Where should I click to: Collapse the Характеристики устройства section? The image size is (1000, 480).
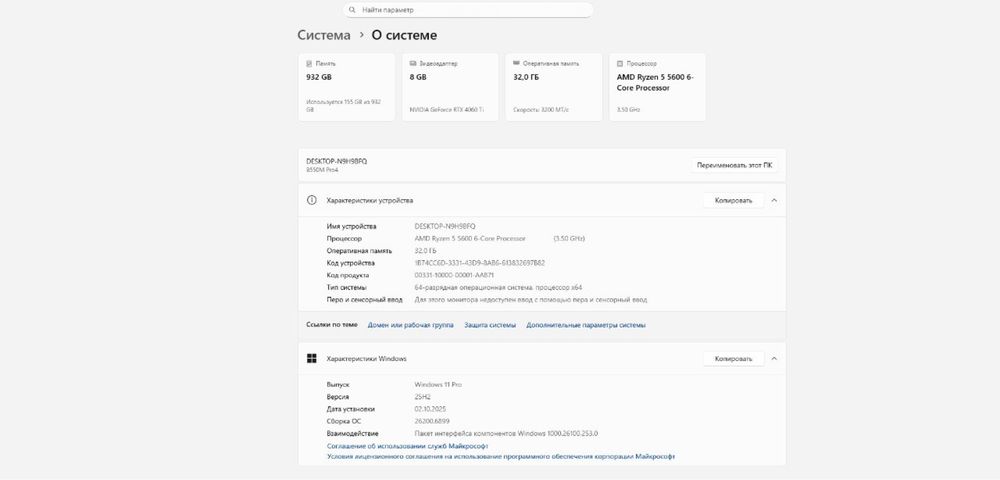pos(774,200)
